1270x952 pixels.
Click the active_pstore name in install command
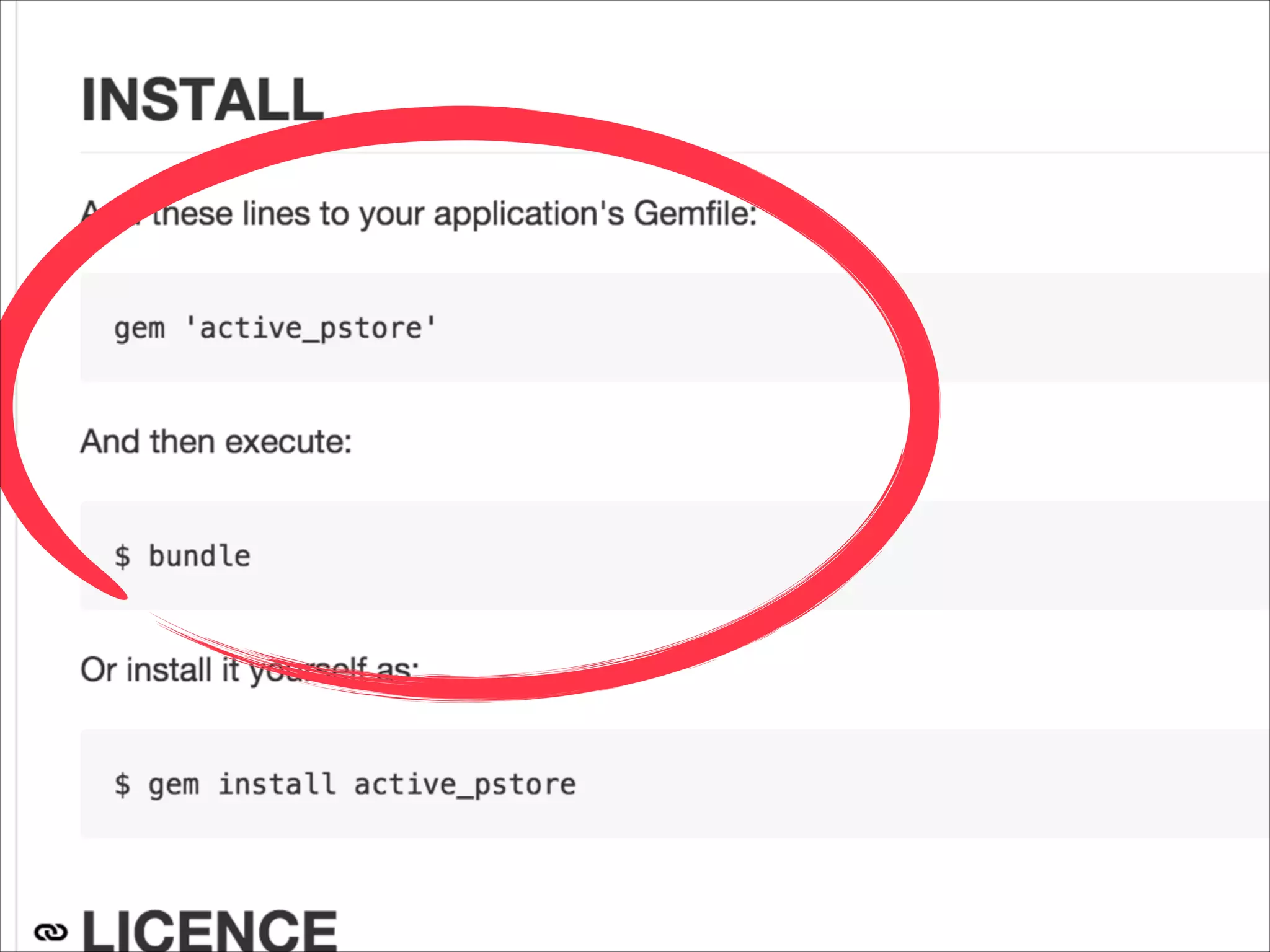(x=464, y=785)
